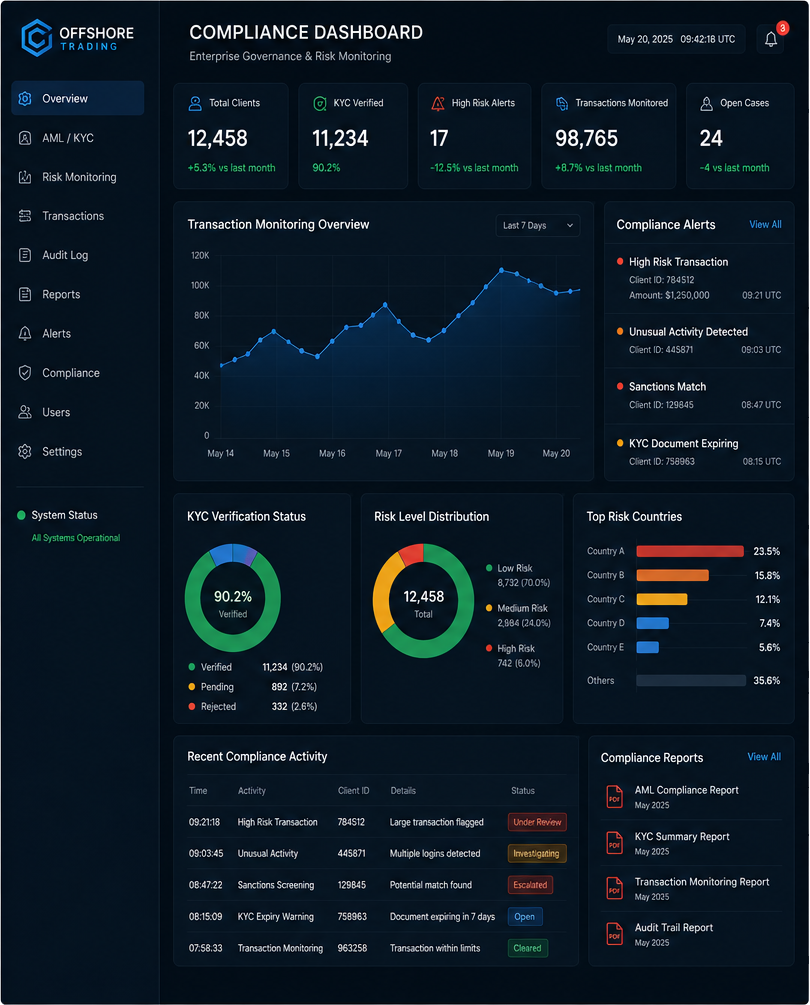Click the Pending 892 legend row
The width and height of the screenshot is (810, 1005).
[x=252, y=687]
